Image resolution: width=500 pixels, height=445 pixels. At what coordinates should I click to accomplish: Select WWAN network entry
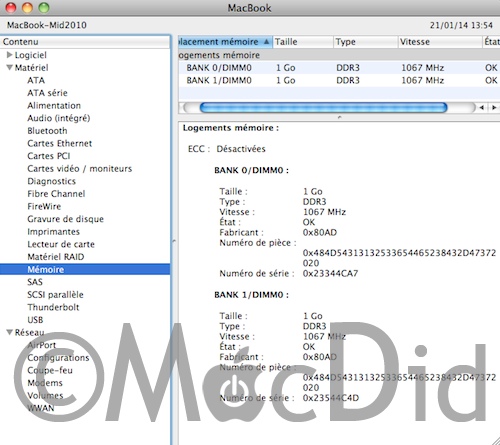pos(41,408)
